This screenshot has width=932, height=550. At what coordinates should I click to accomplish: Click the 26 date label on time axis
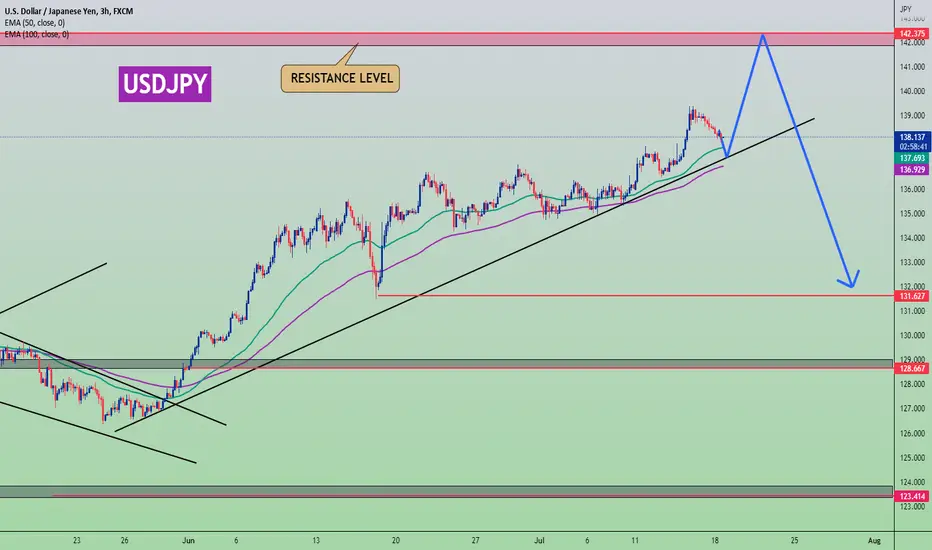[124, 540]
